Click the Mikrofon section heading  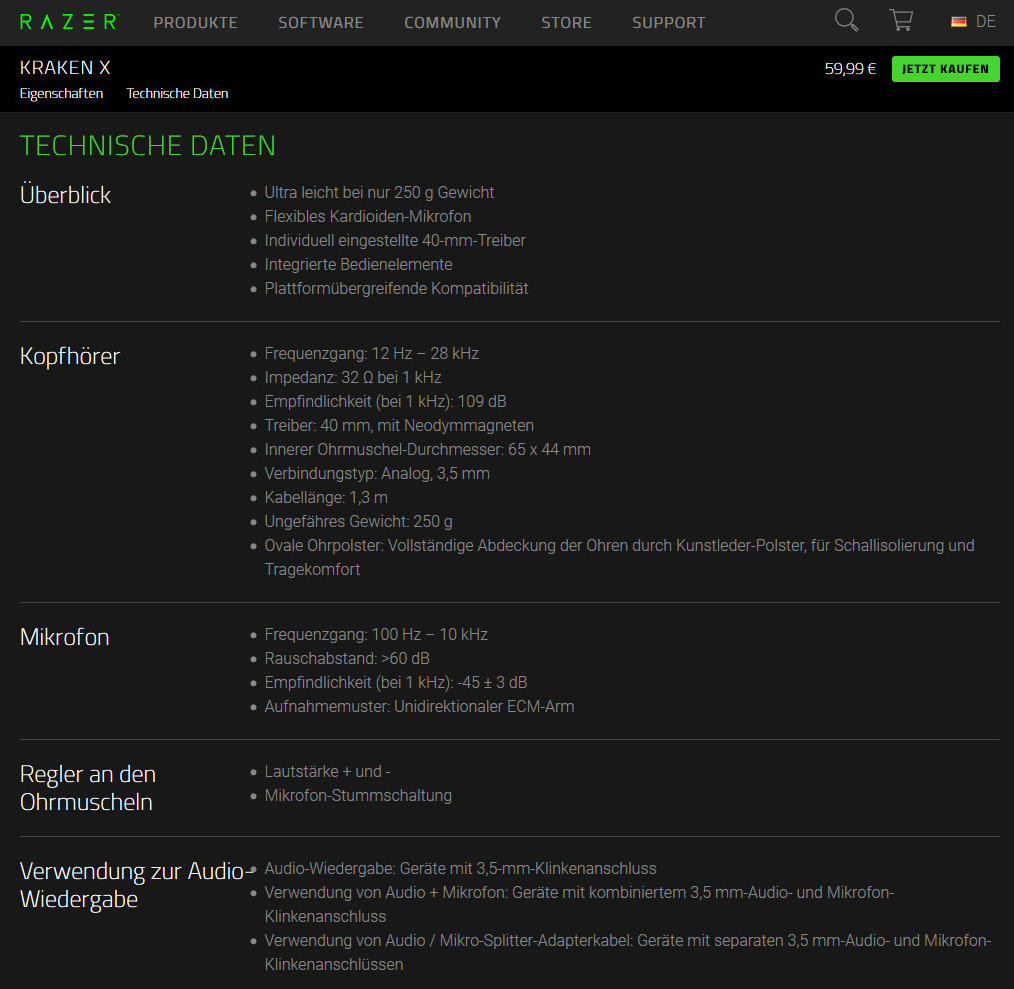click(65, 637)
